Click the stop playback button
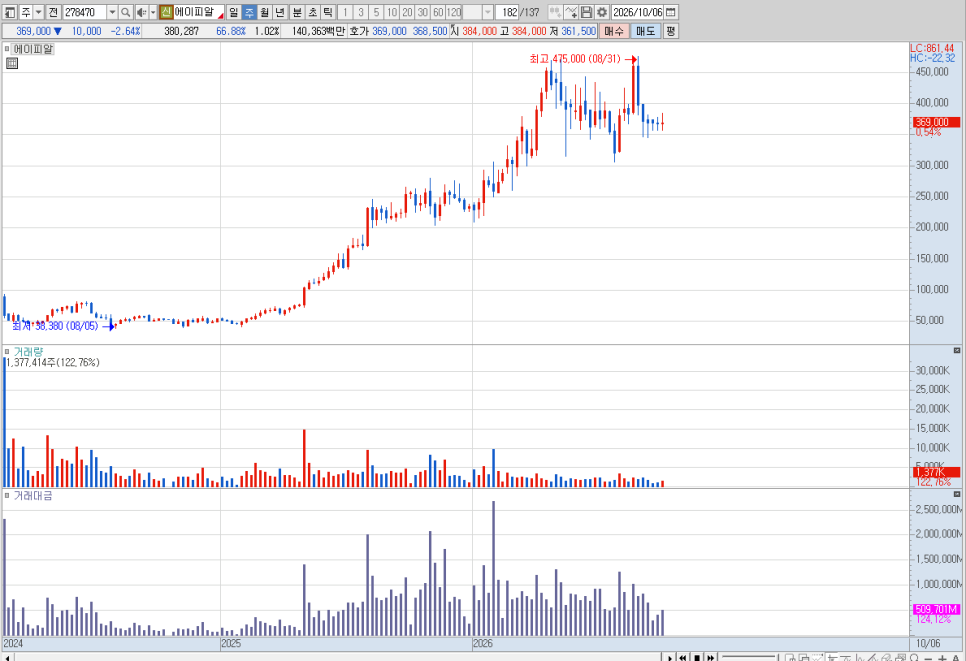The height and width of the screenshot is (661, 966). (697, 657)
